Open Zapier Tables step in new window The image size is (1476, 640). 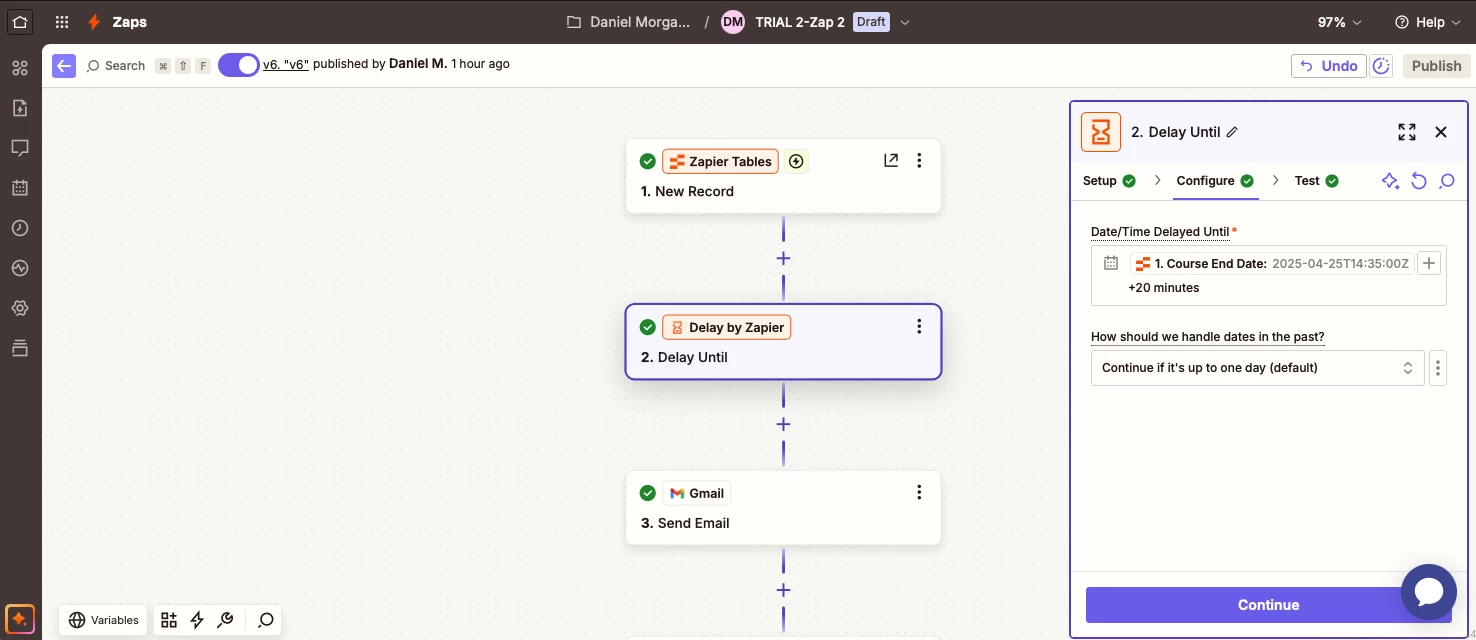(x=891, y=160)
